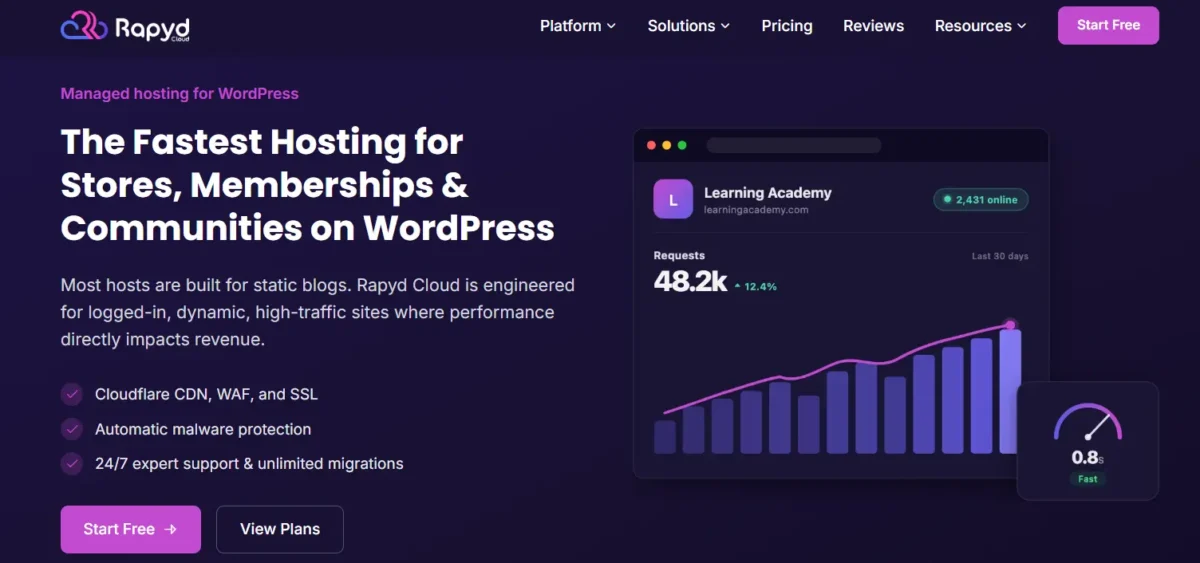Open the Platform dropdown menu

click(578, 26)
